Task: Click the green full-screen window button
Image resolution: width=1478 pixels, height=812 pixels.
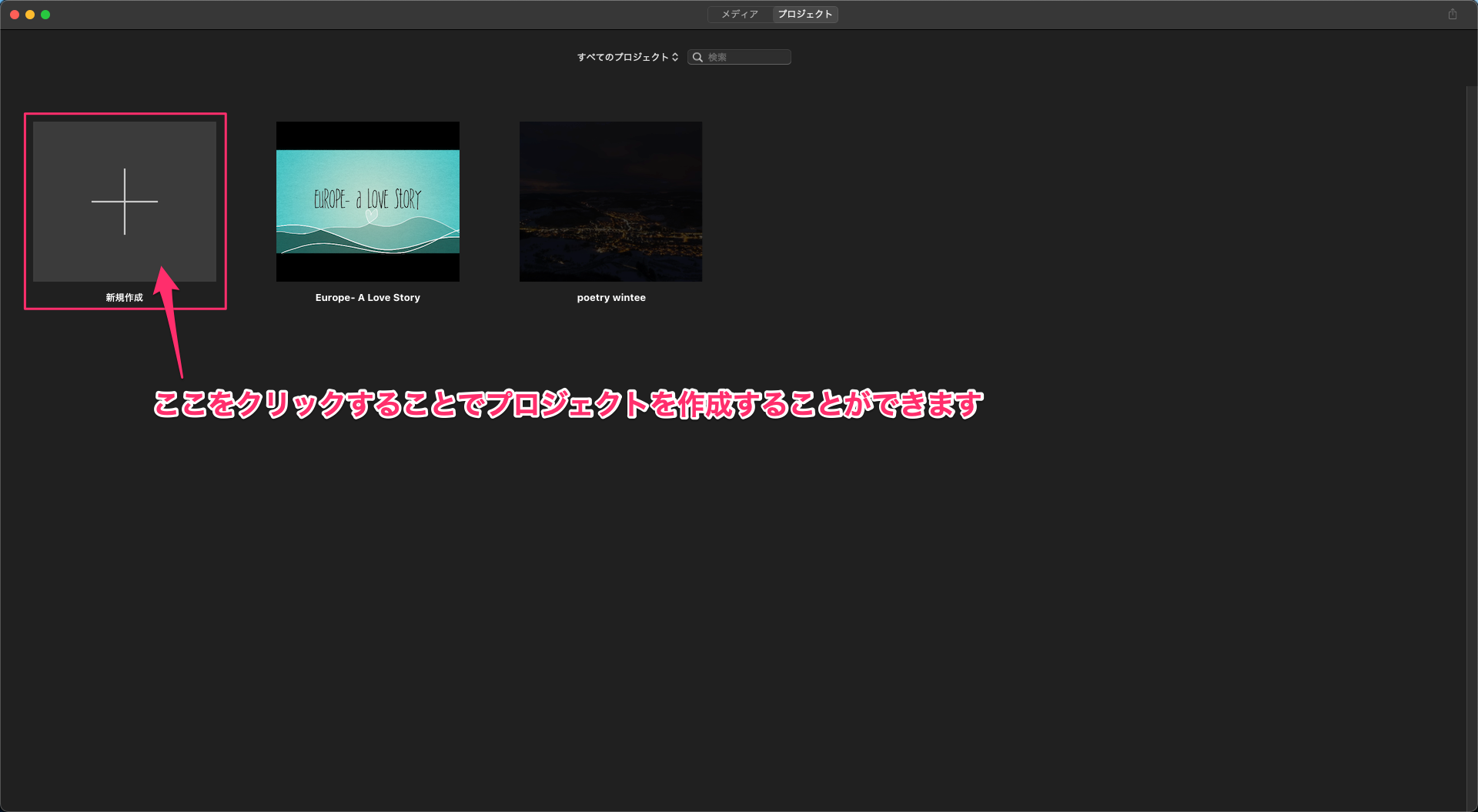Action: pos(45,15)
